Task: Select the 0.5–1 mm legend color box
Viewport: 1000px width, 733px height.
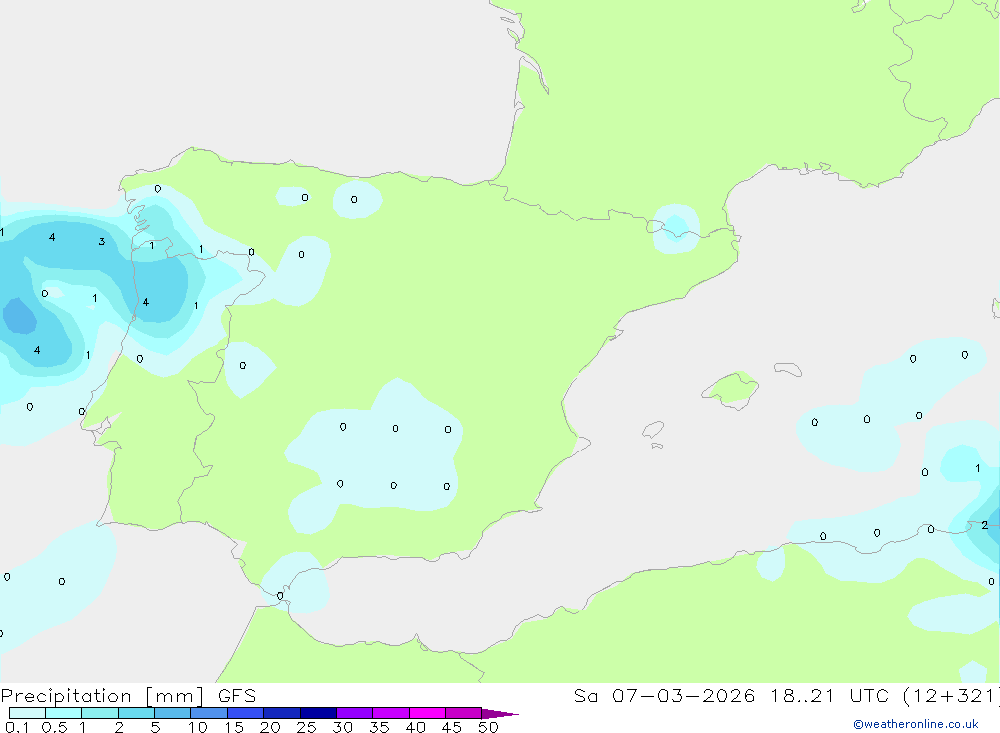Action: (x=63, y=713)
